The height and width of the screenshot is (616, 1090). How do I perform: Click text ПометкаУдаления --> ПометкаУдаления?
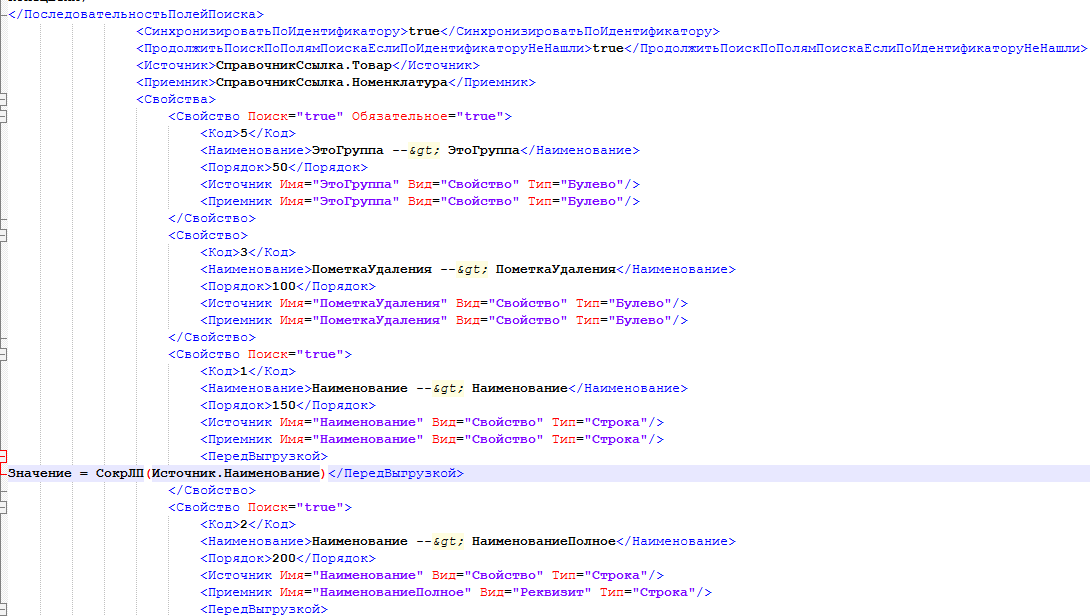[464, 269]
